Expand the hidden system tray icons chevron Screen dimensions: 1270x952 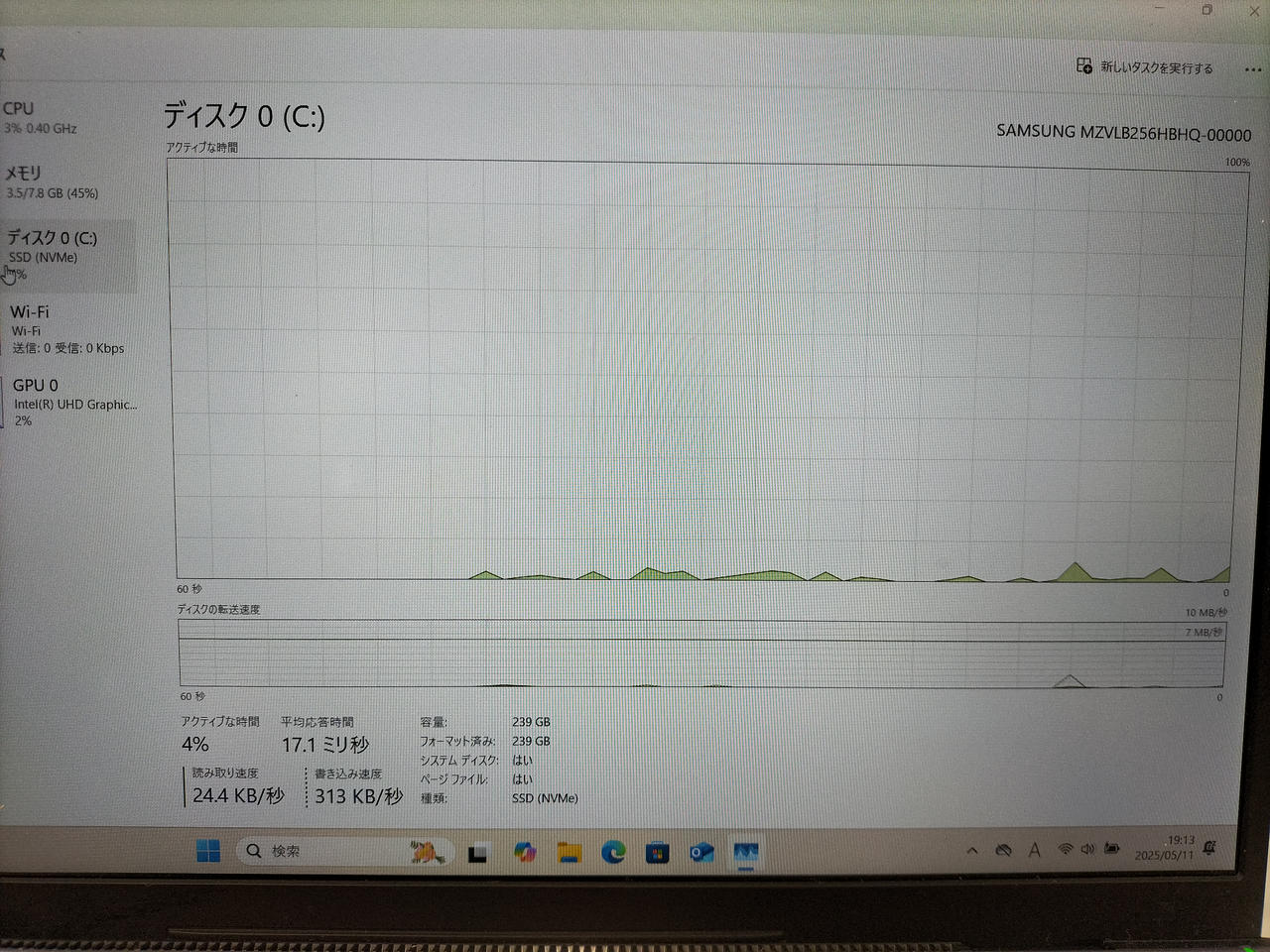tap(971, 850)
